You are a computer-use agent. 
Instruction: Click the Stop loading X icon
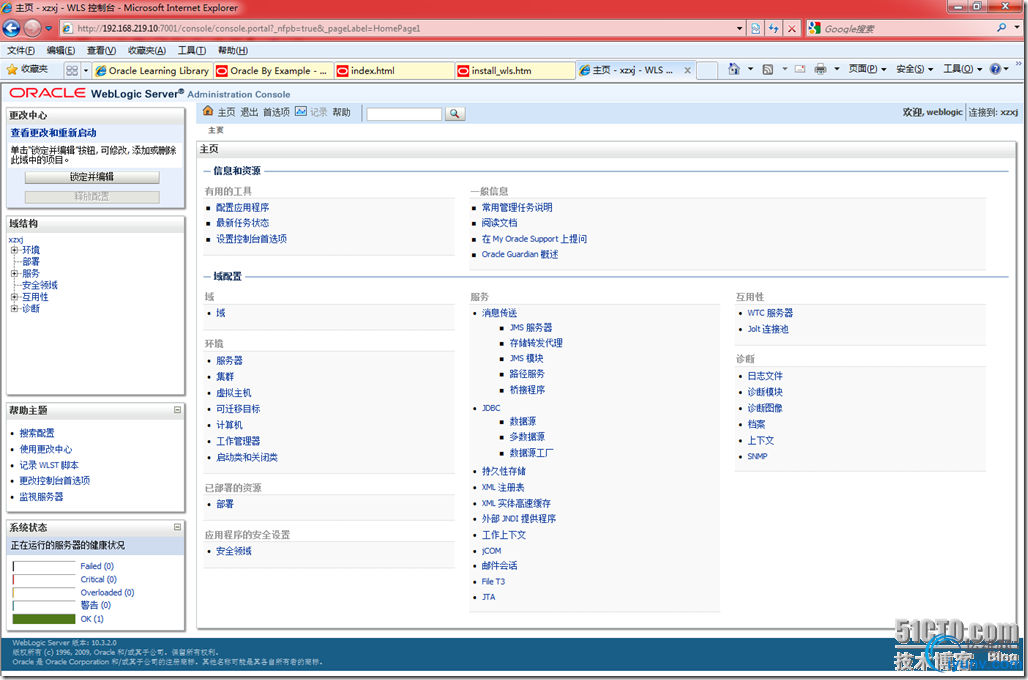792,28
